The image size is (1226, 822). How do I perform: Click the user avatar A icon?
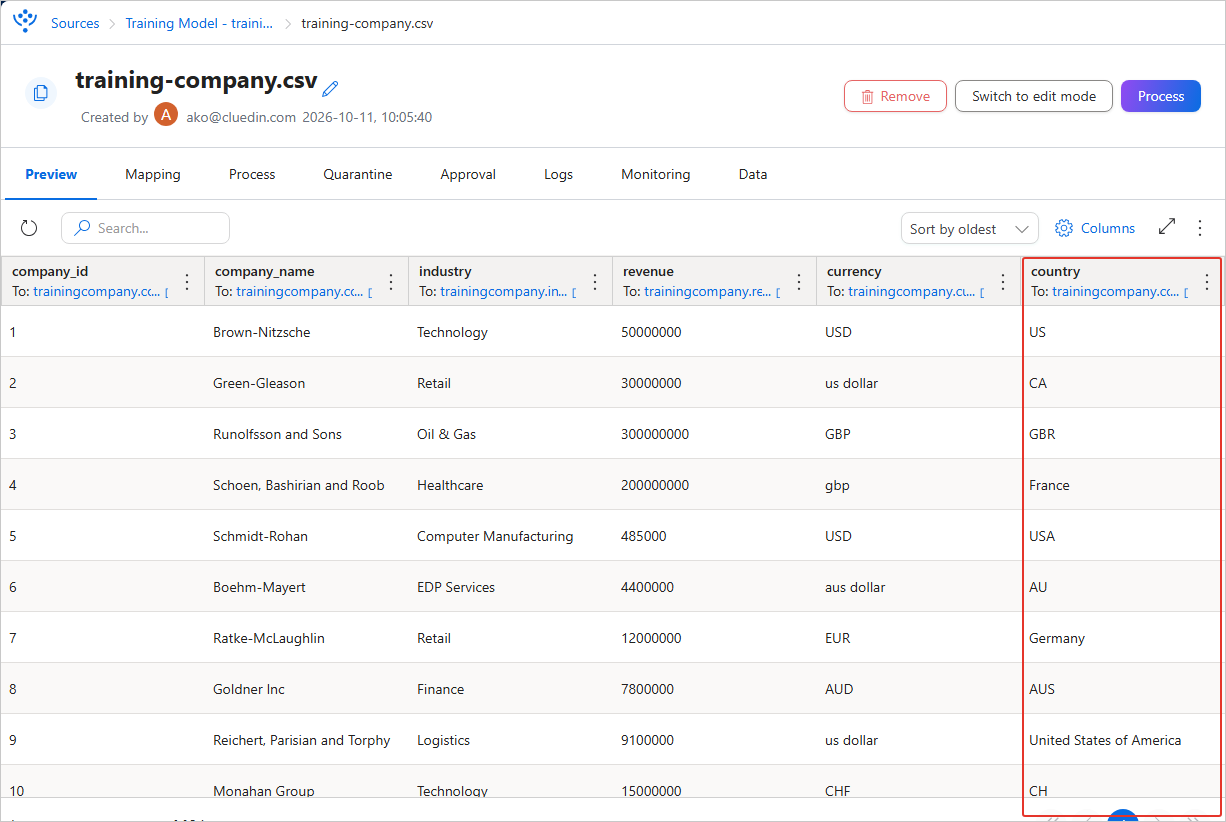(166, 116)
